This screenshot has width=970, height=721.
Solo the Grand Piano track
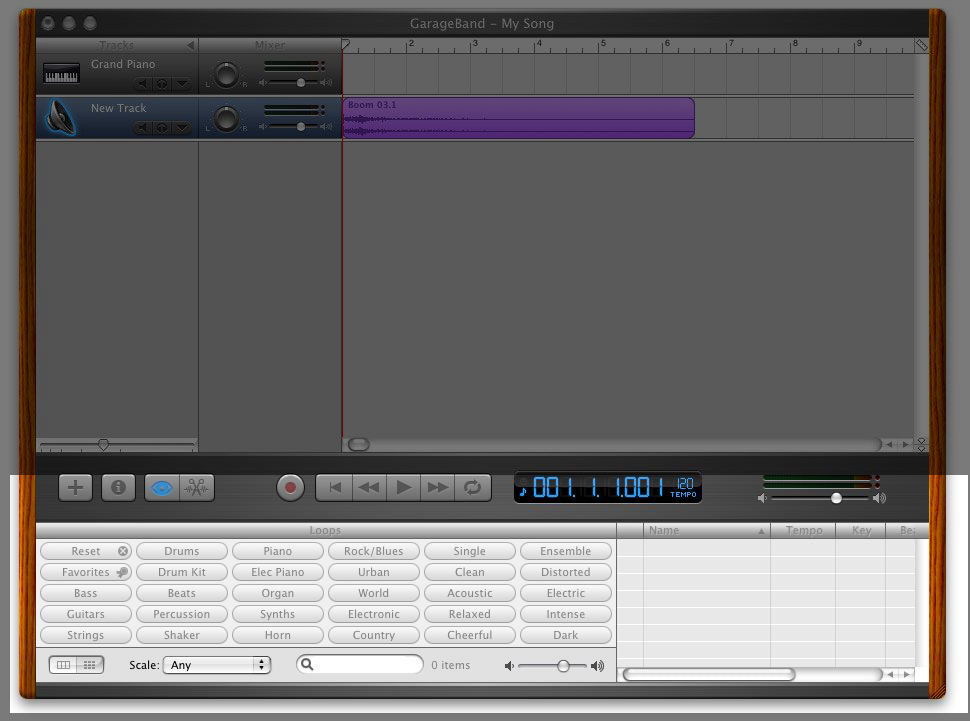point(162,84)
